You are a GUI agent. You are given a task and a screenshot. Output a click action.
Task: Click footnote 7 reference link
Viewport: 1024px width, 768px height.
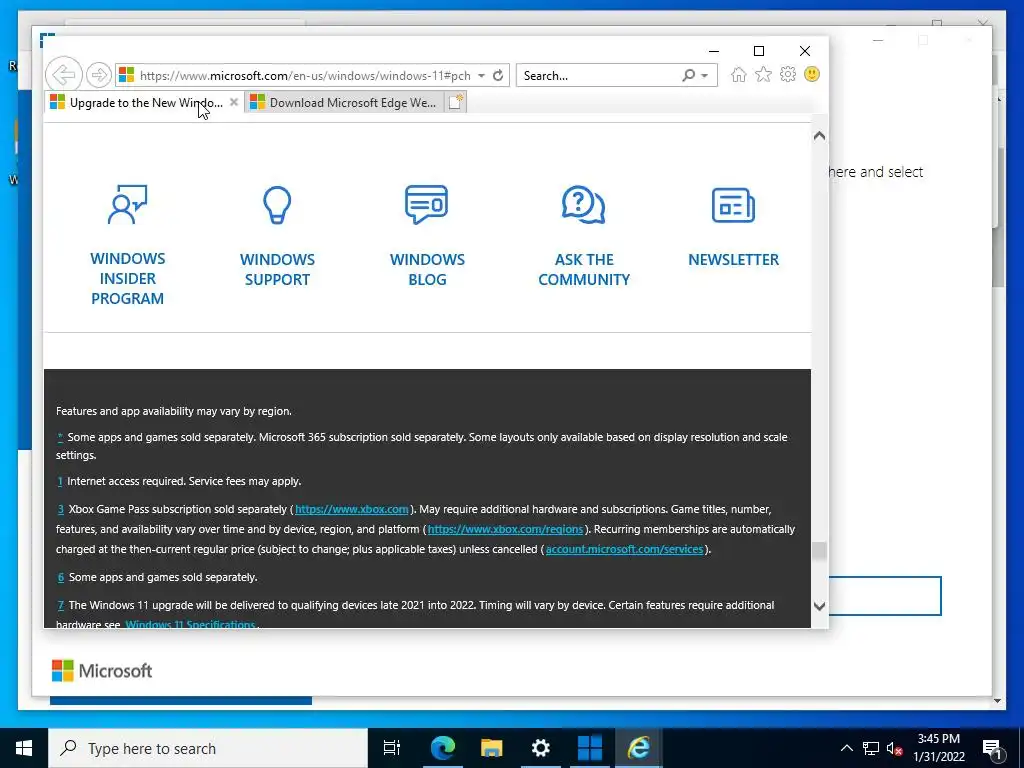pyautogui.click(x=61, y=605)
